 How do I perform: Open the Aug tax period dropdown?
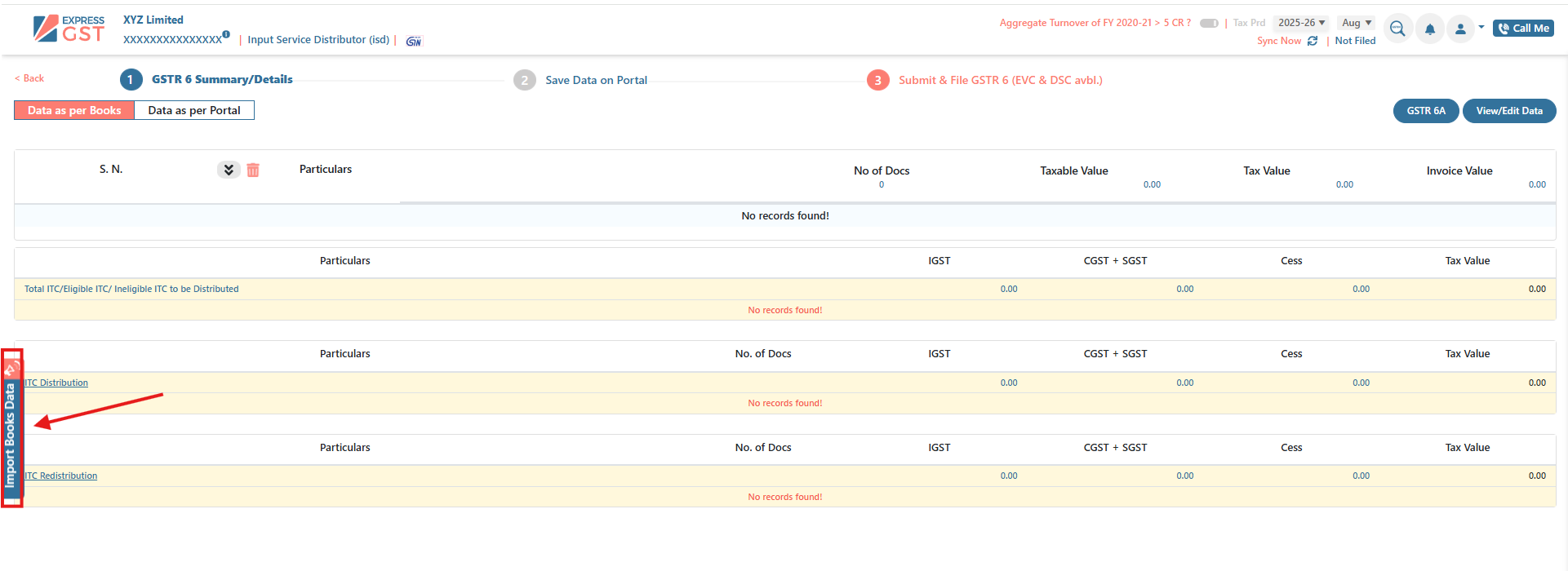[1357, 23]
